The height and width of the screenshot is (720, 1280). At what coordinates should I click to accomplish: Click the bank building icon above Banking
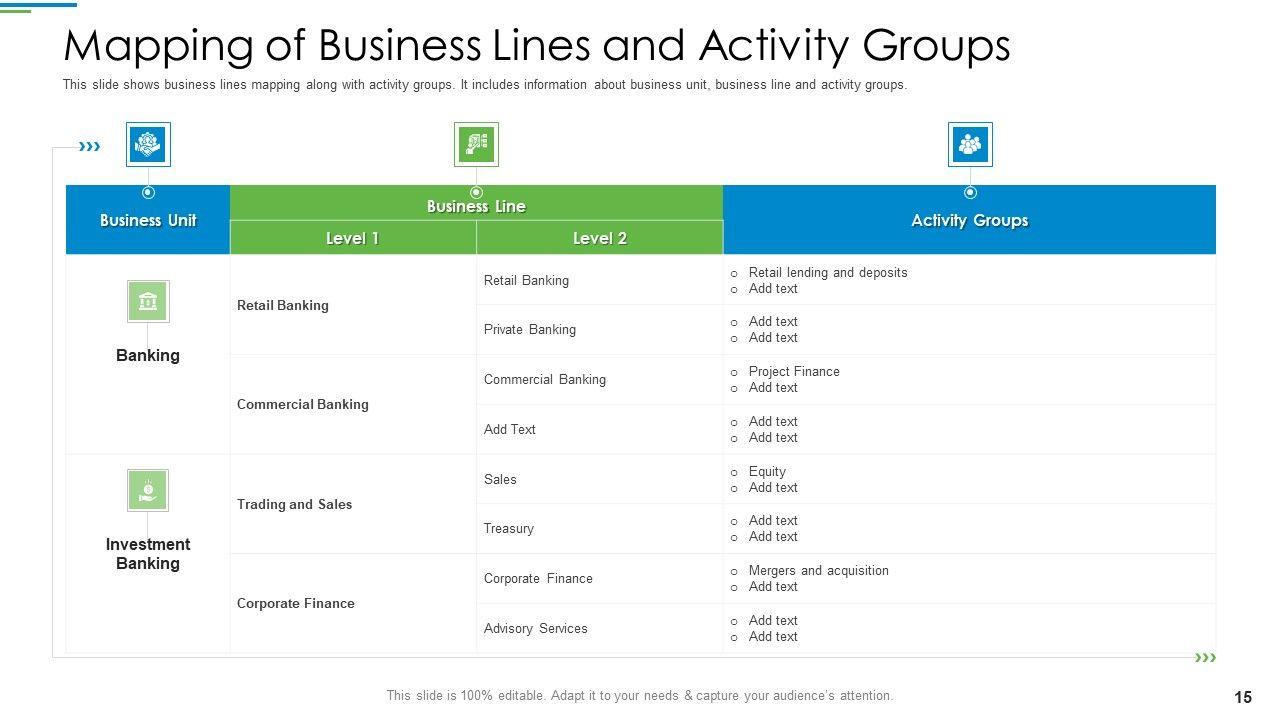148,301
